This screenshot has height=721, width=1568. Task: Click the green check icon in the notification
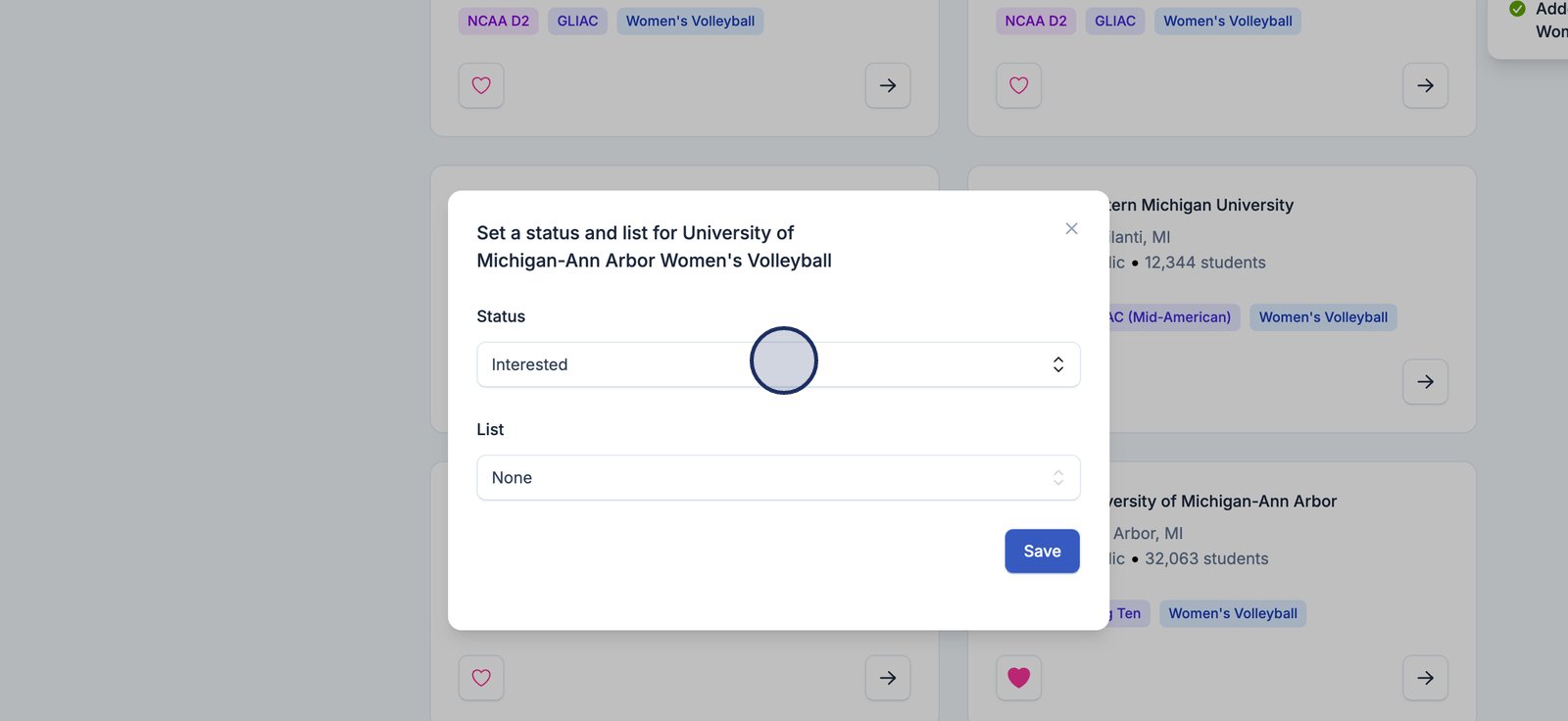(x=1517, y=9)
